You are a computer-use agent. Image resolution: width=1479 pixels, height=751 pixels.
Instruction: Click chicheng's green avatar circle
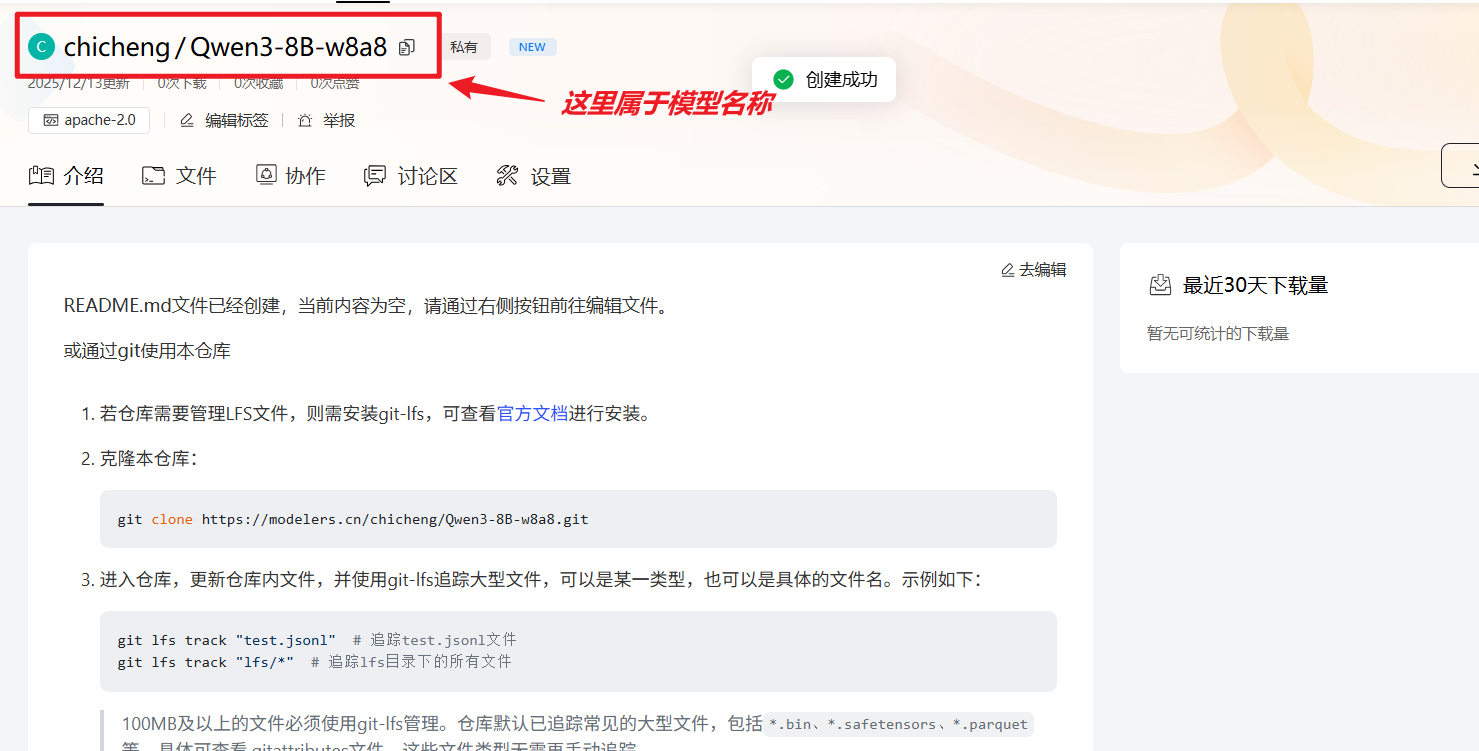(40, 46)
